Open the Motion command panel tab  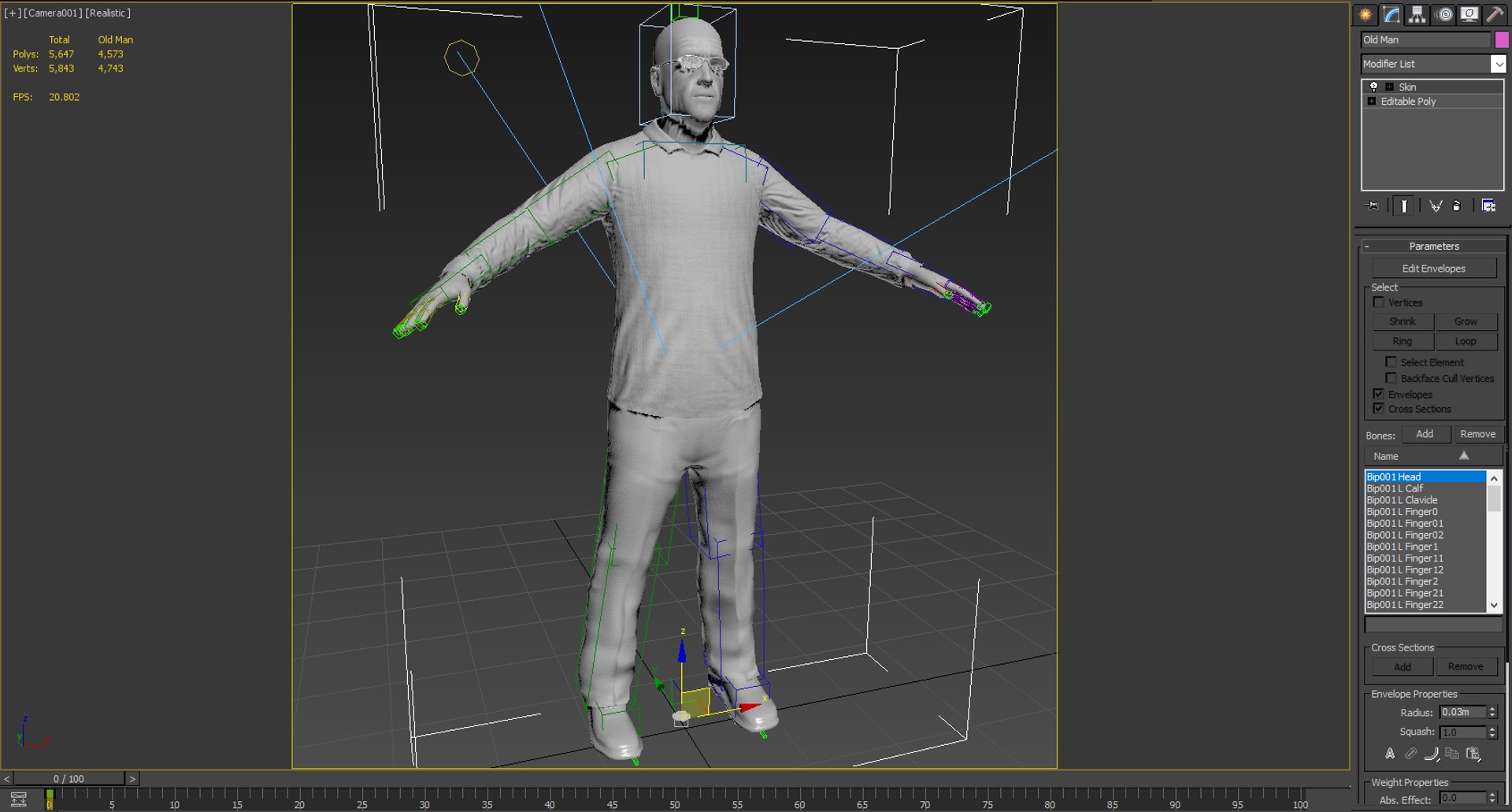[1443, 14]
